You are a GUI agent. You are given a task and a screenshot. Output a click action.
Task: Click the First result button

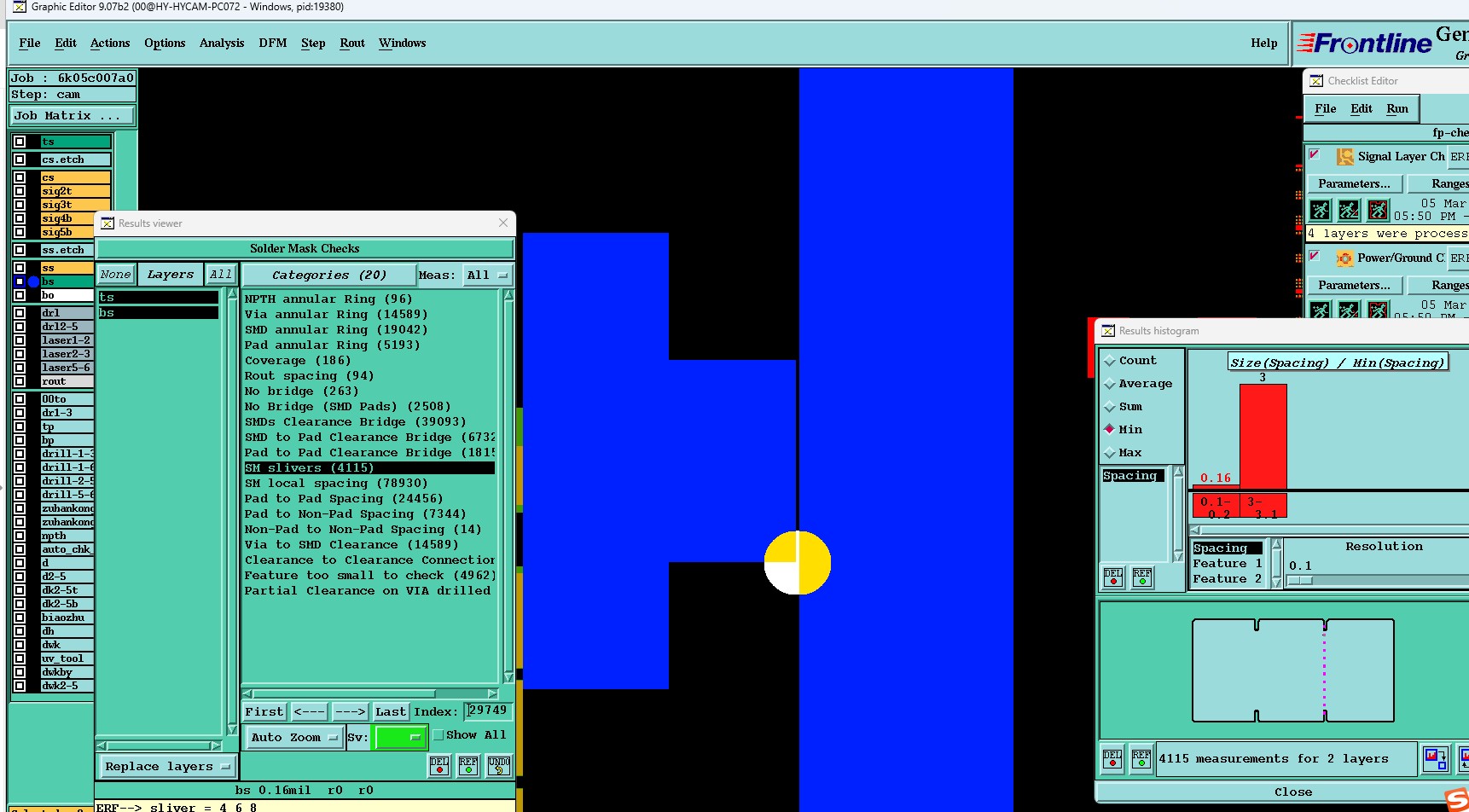pyautogui.click(x=264, y=712)
